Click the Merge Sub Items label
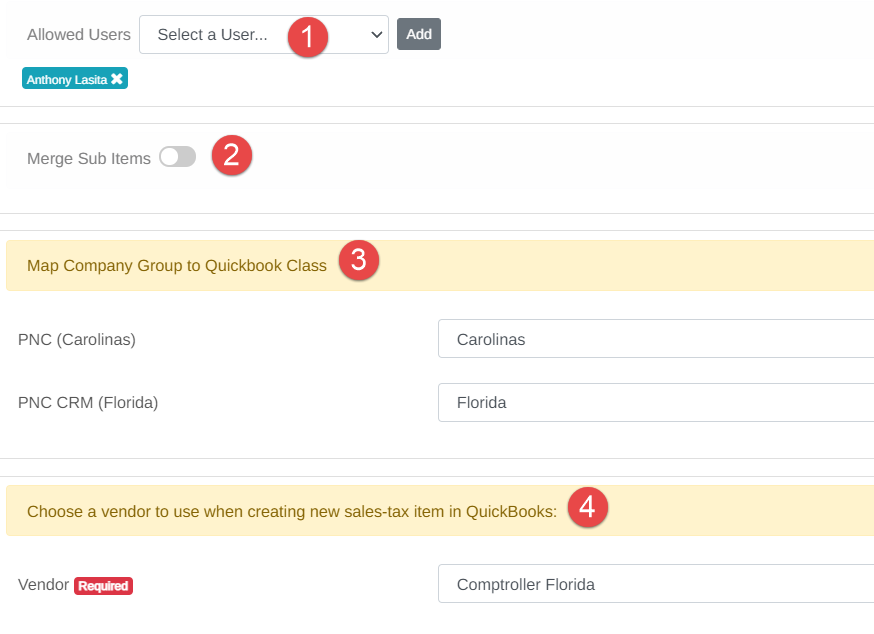The height and width of the screenshot is (634, 874). 89,158
